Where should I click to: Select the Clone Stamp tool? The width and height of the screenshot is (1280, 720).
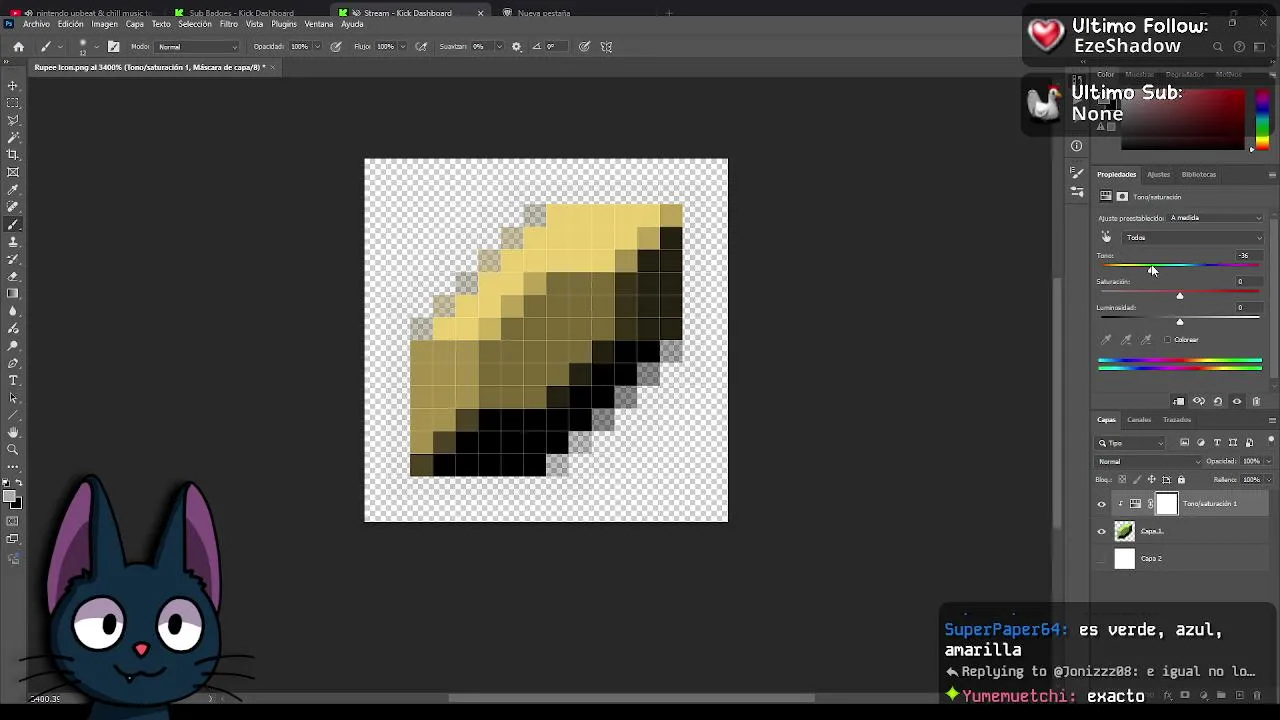coord(13,241)
